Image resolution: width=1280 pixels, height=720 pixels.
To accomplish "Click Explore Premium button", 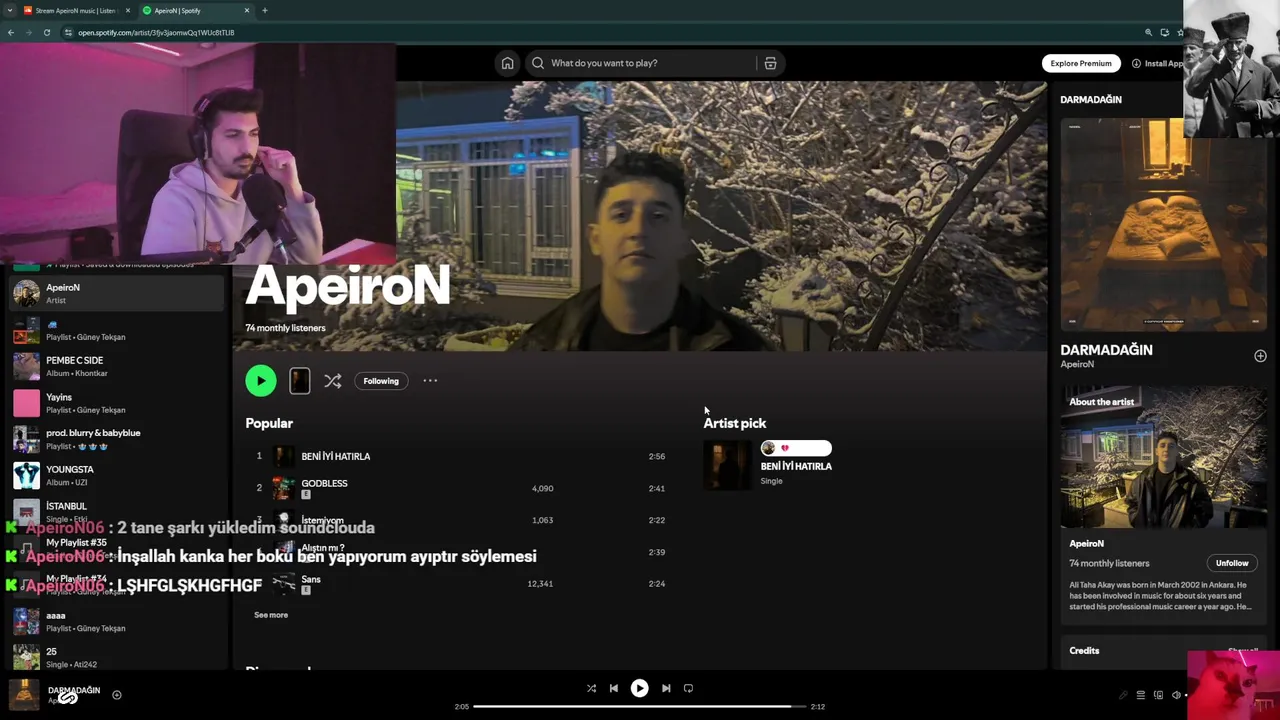I will tap(1081, 63).
